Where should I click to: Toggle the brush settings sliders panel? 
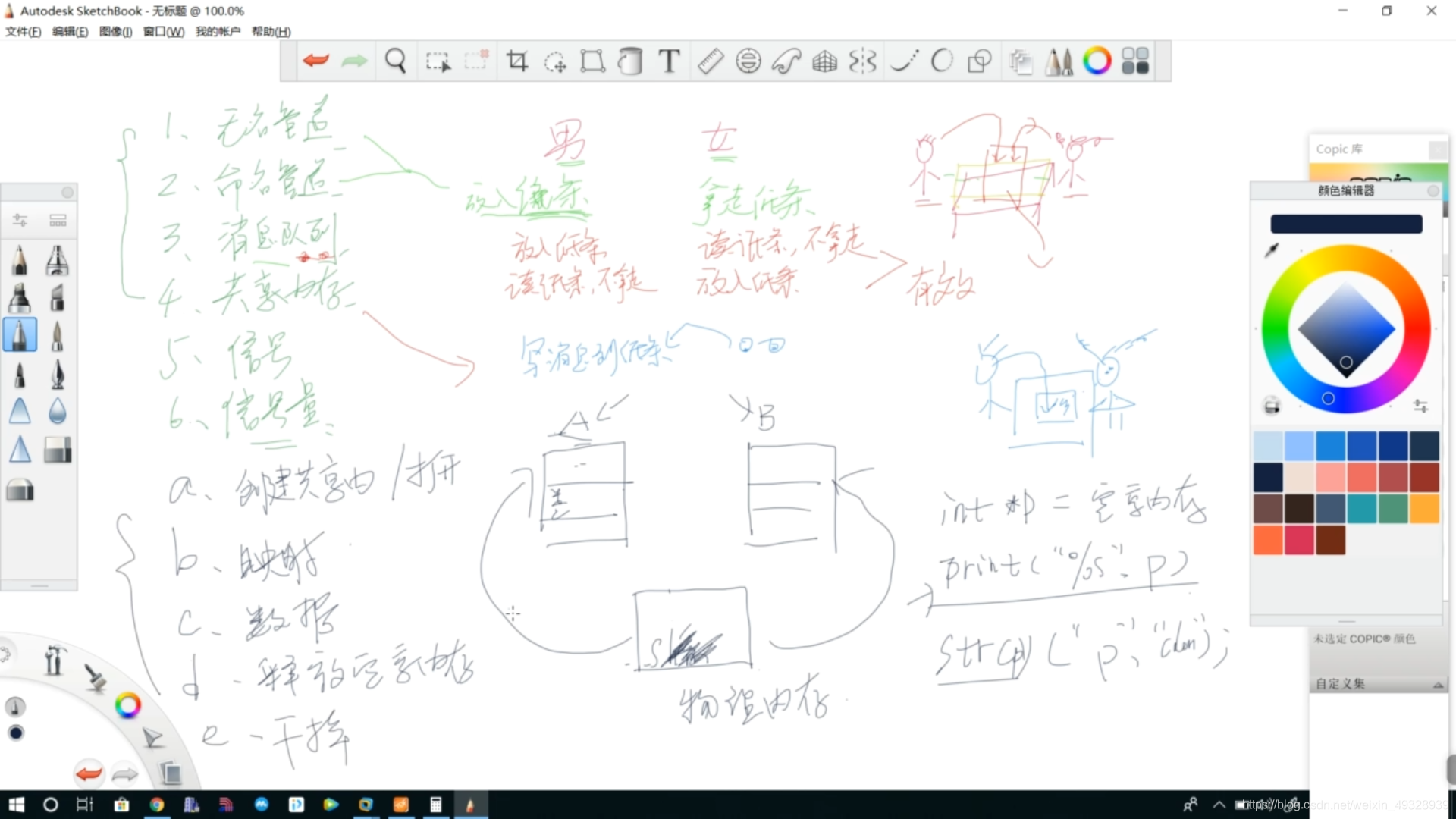[20, 221]
